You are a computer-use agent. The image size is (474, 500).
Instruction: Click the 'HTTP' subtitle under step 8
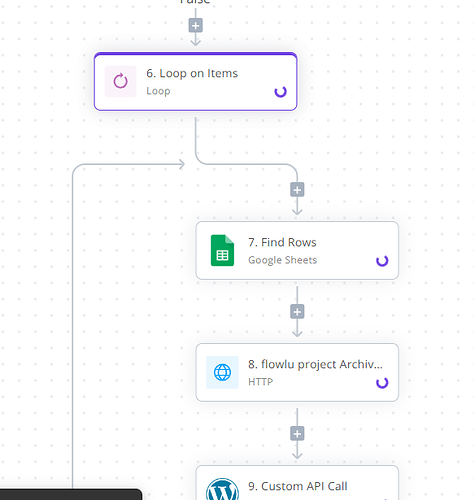[x=260, y=382]
